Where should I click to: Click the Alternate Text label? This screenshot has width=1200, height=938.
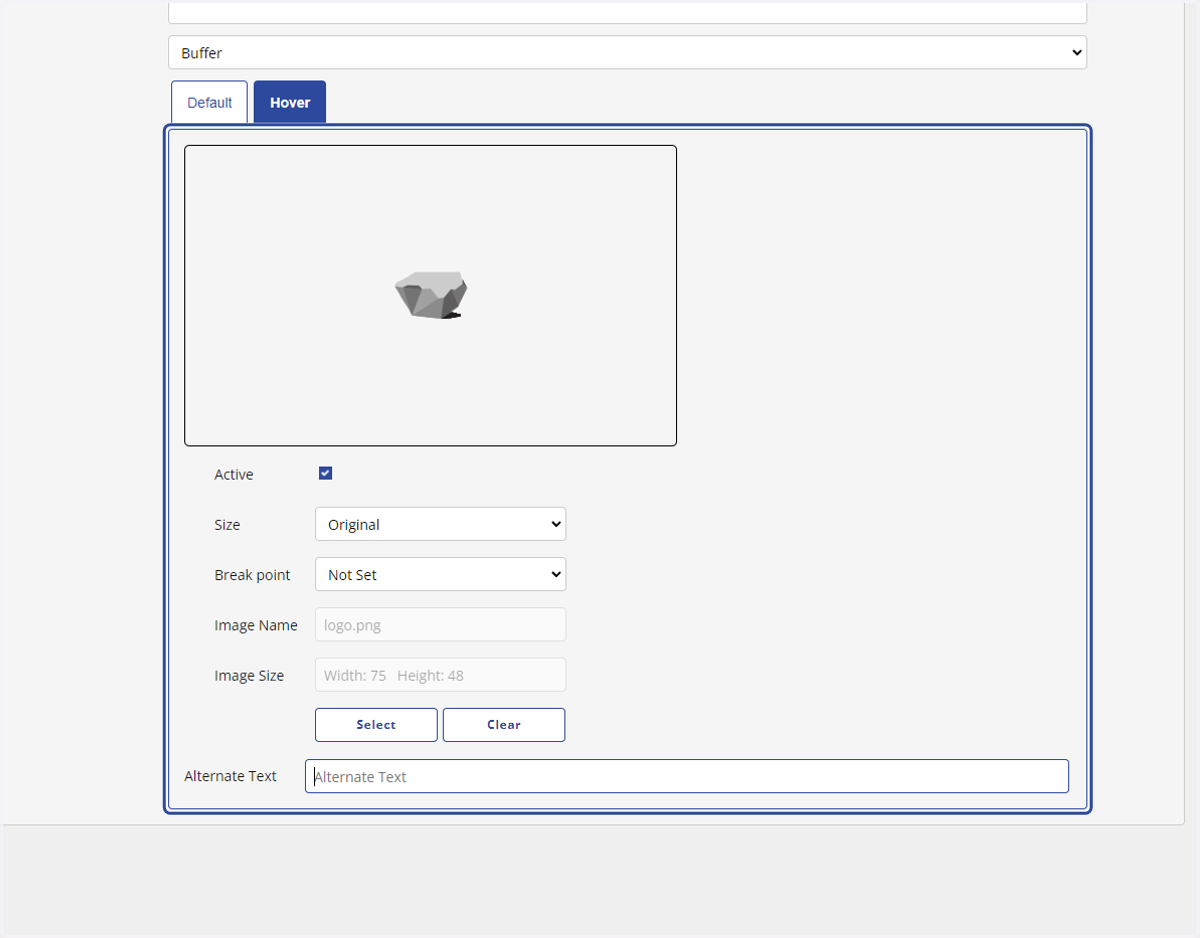(x=230, y=776)
